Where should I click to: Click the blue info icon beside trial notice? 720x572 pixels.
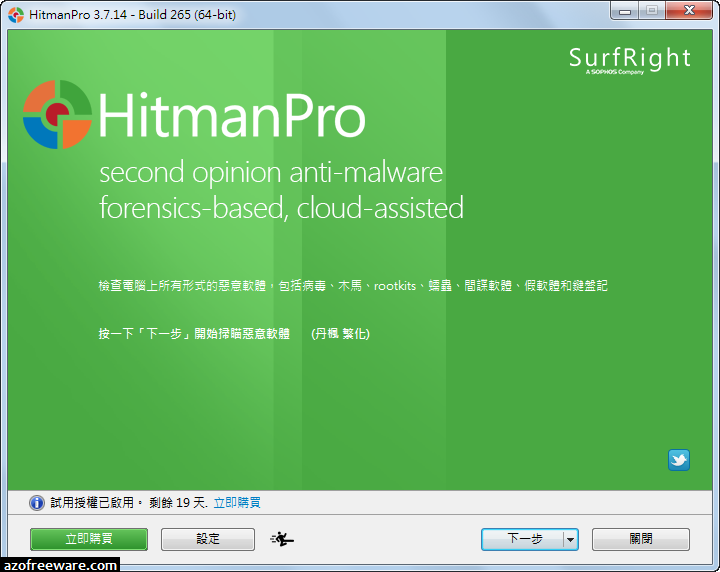pos(37,503)
